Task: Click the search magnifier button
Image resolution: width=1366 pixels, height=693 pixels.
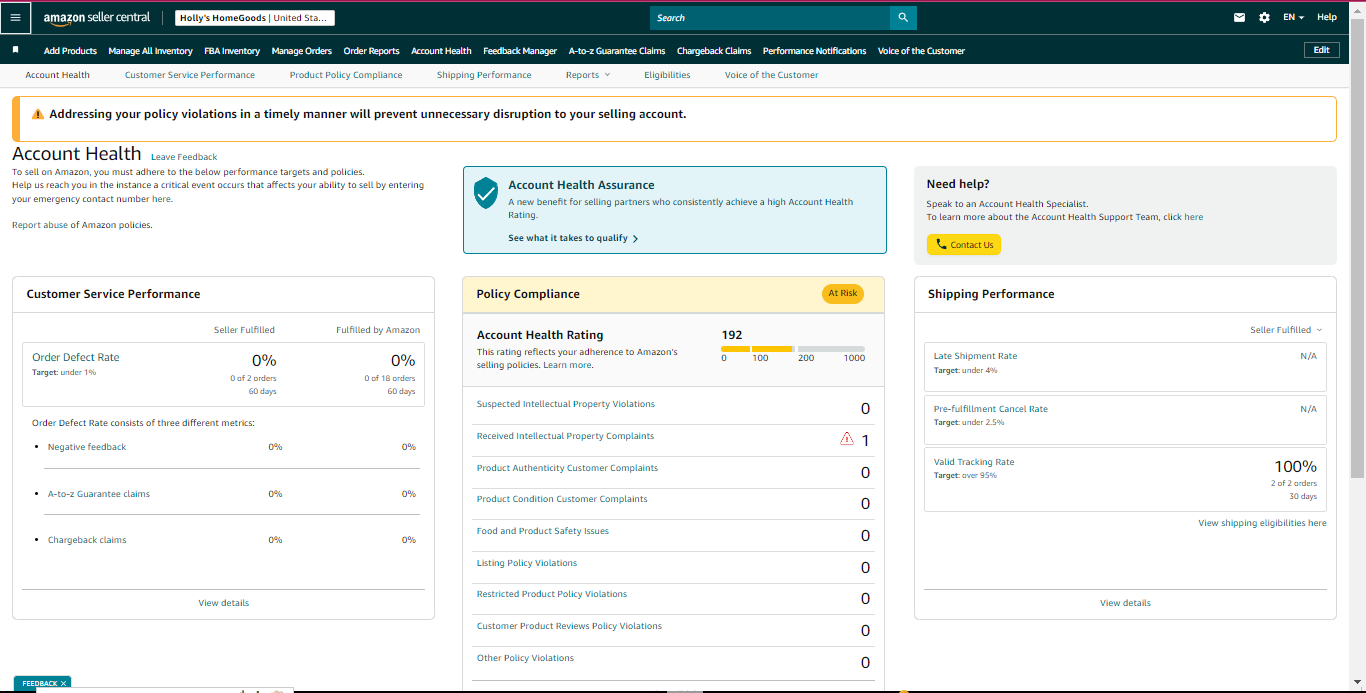Action: click(x=903, y=17)
